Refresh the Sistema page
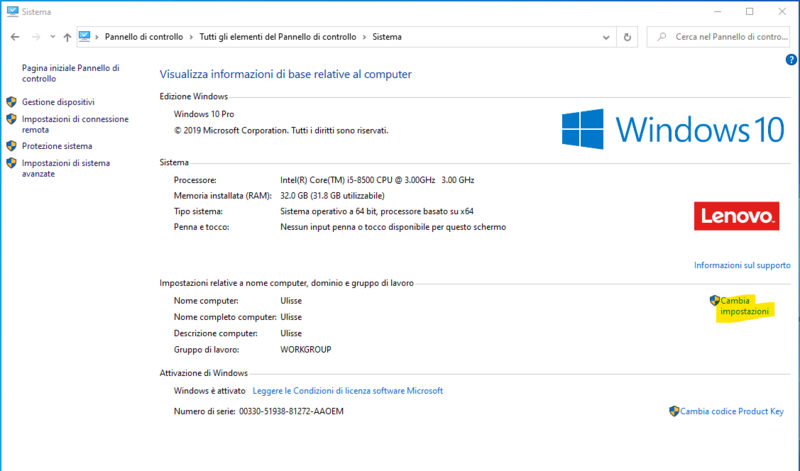Image resolution: width=800 pixels, height=471 pixels. point(627,37)
